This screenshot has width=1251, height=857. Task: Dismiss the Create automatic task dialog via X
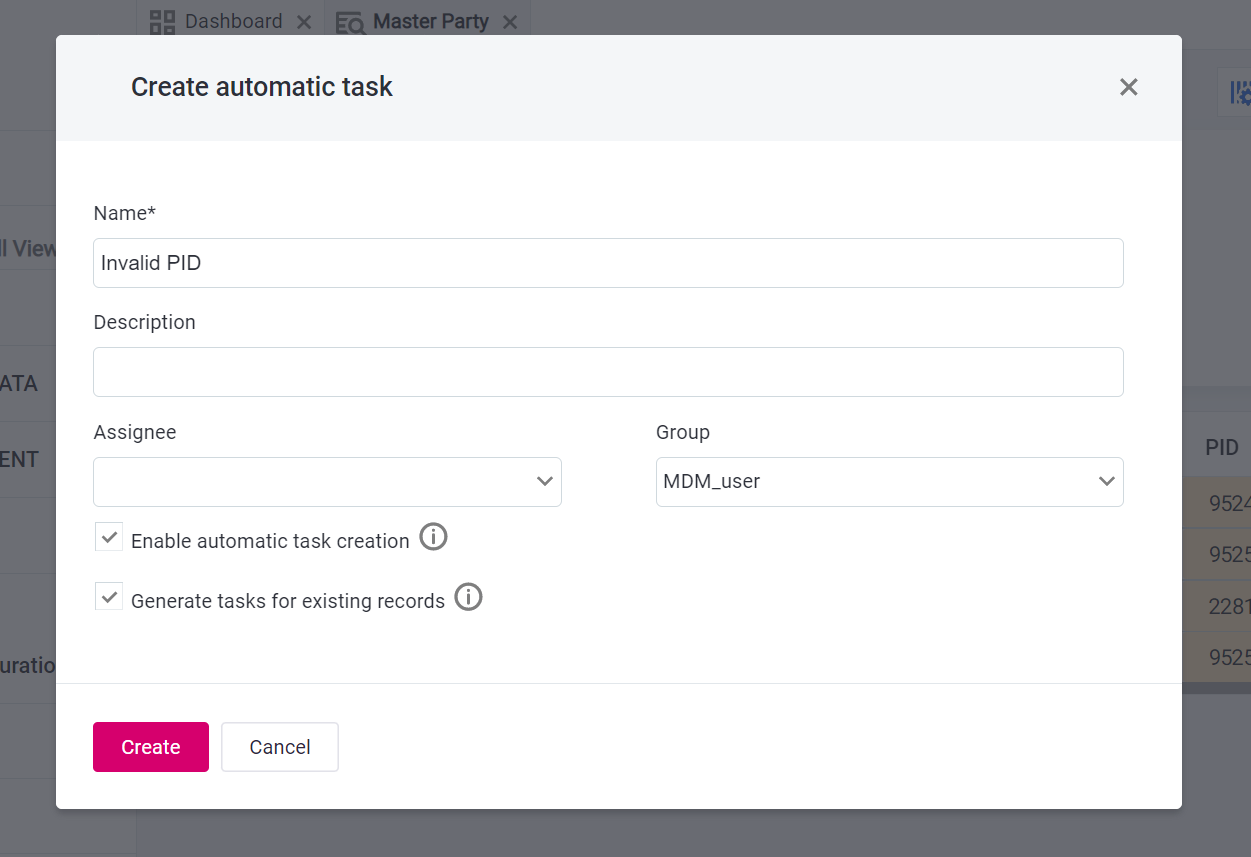(1128, 87)
